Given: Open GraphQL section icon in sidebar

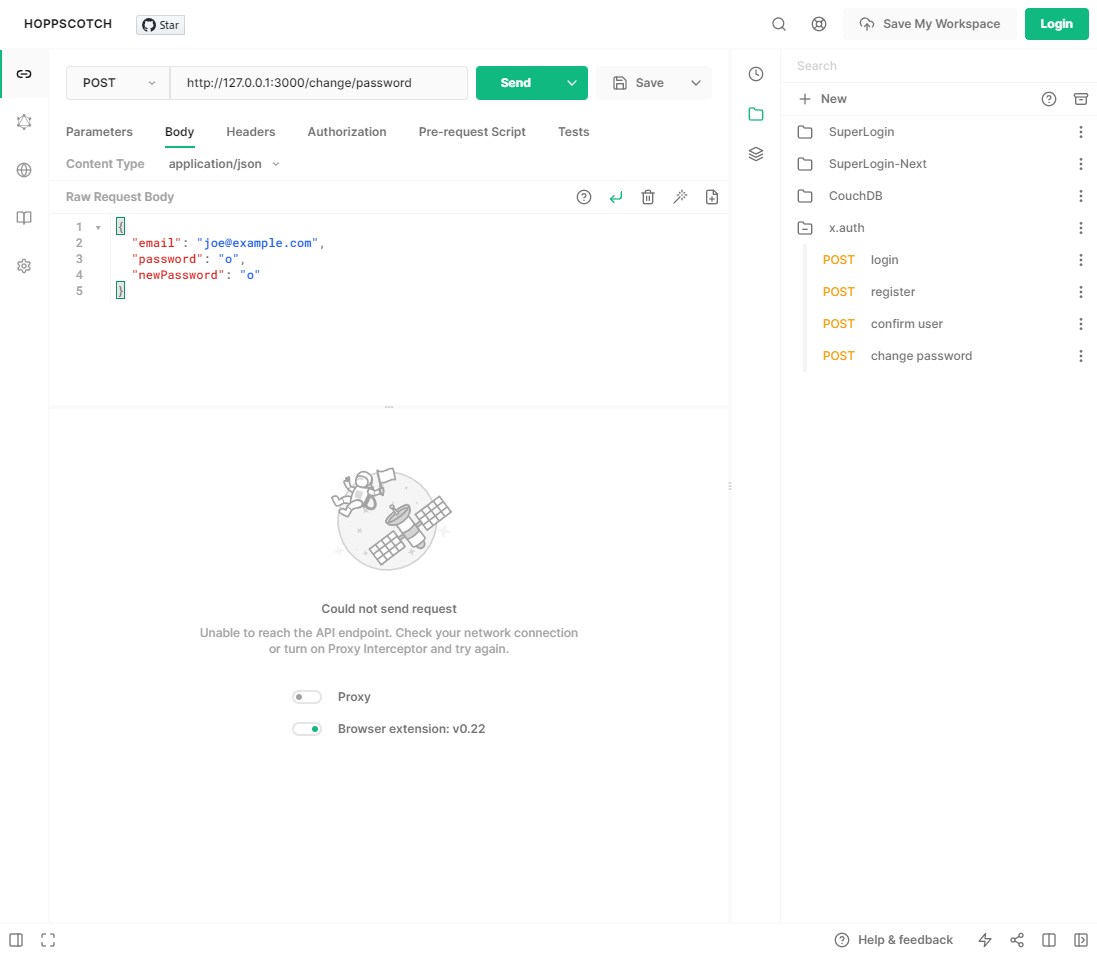Looking at the screenshot, I should pos(24,122).
